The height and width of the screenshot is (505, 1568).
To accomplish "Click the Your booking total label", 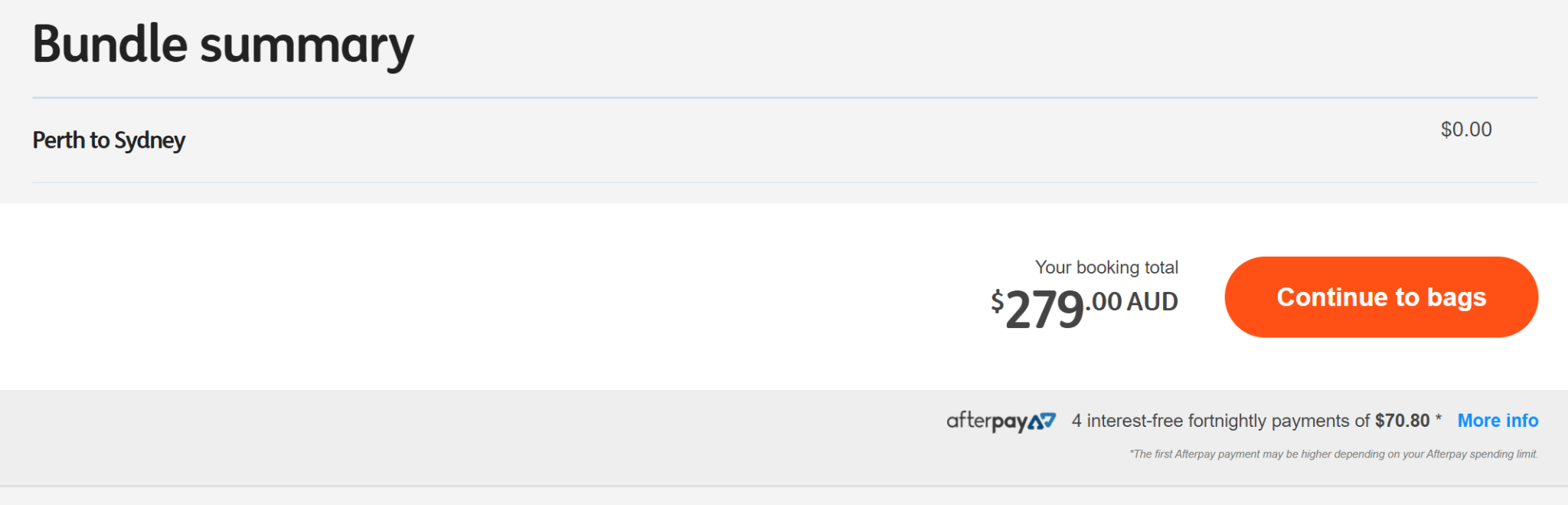I will tap(1106, 267).
